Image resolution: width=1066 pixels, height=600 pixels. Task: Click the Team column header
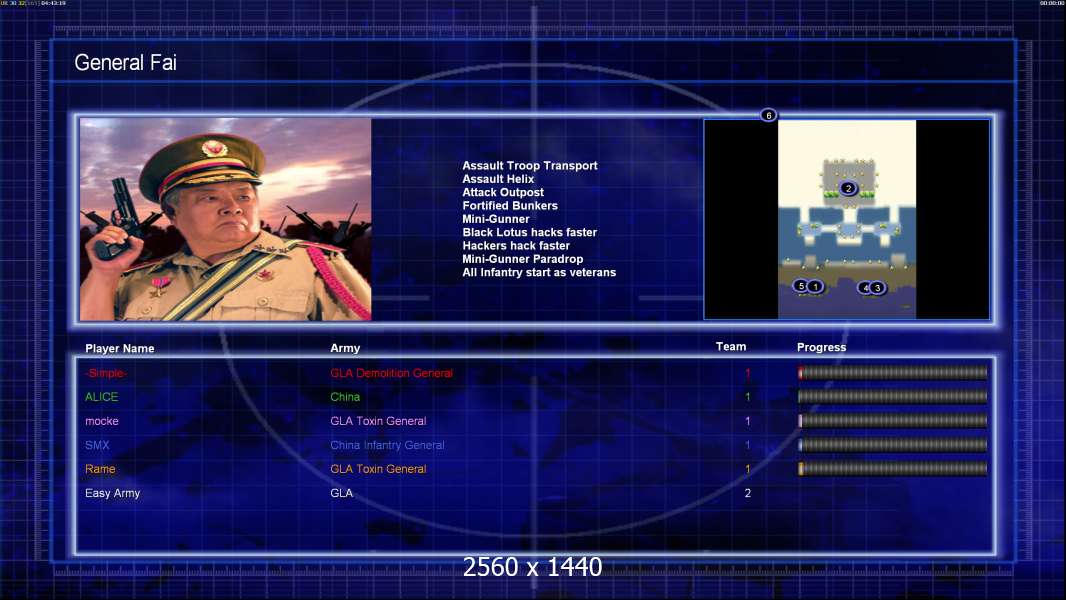click(x=731, y=347)
